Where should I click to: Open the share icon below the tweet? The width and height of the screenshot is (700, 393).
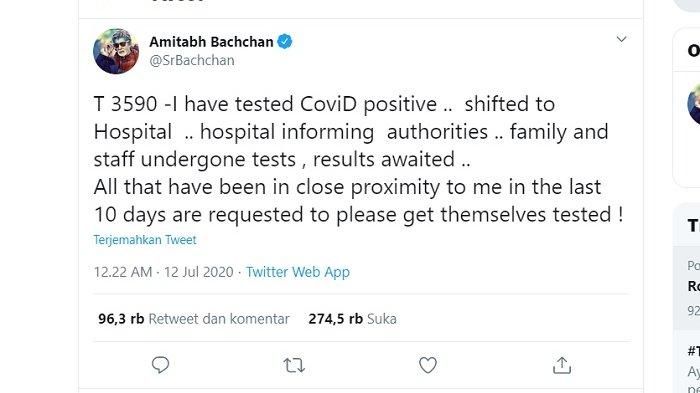click(x=562, y=365)
